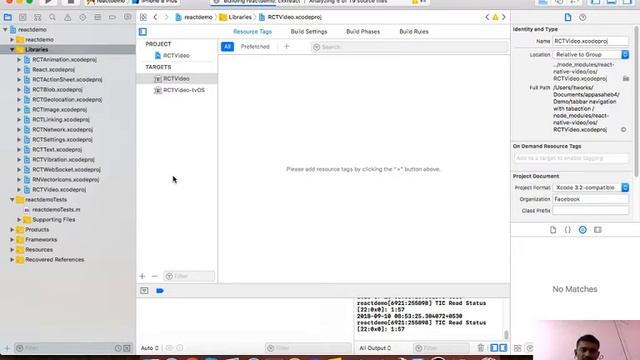Click the Organization text field
The height and width of the screenshot is (360, 640).
[591, 199]
